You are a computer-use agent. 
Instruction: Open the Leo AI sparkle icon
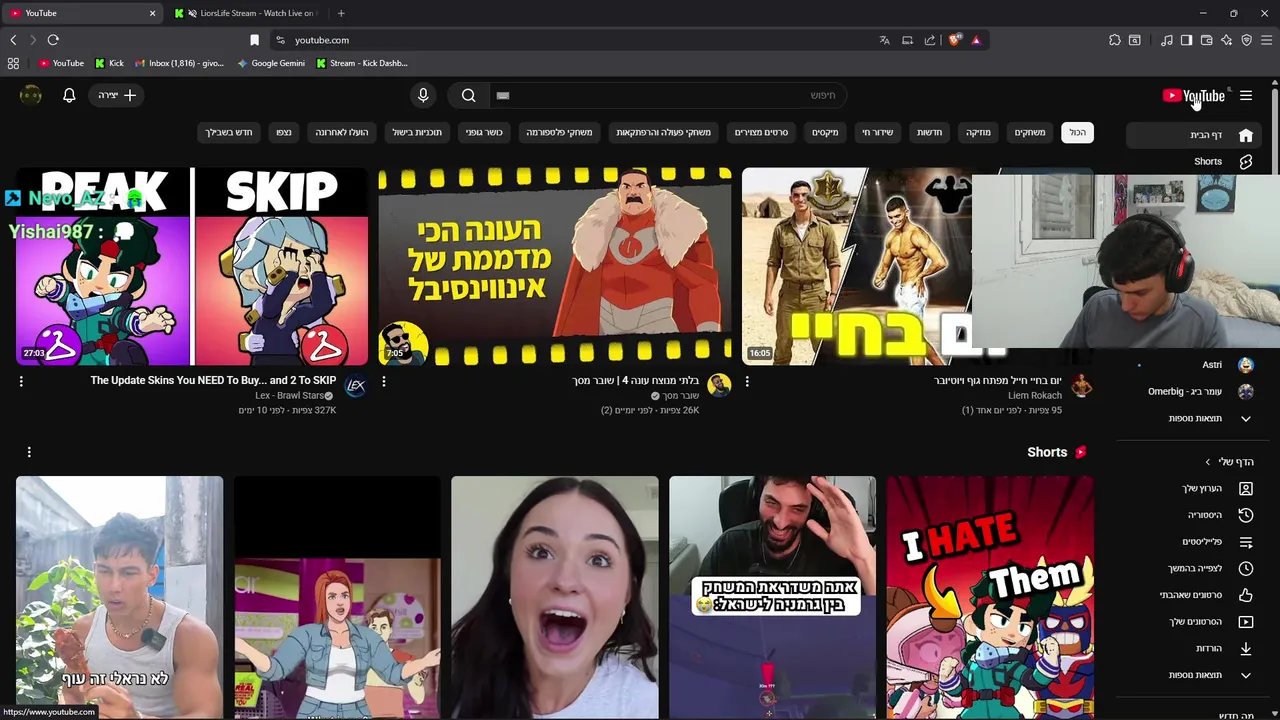tap(1227, 40)
